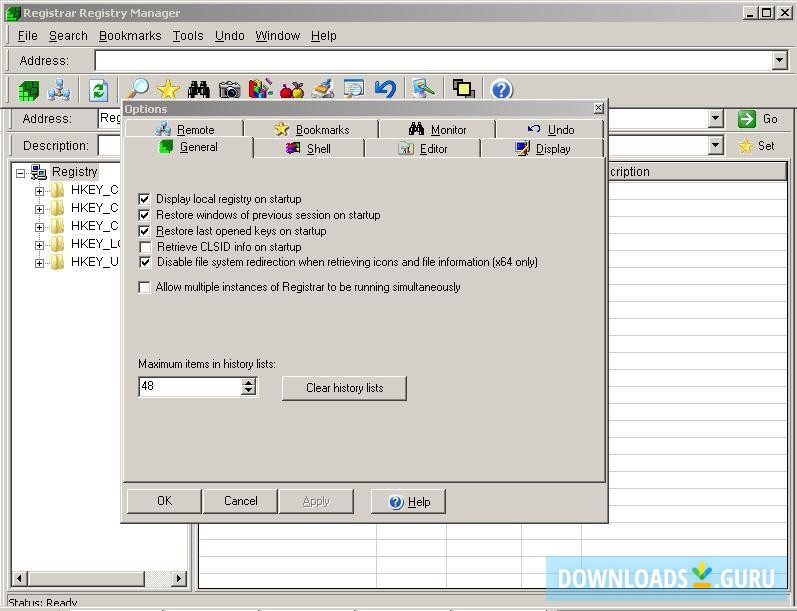797x611 pixels.
Task: Open the Window menu
Action: pyautogui.click(x=278, y=36)
